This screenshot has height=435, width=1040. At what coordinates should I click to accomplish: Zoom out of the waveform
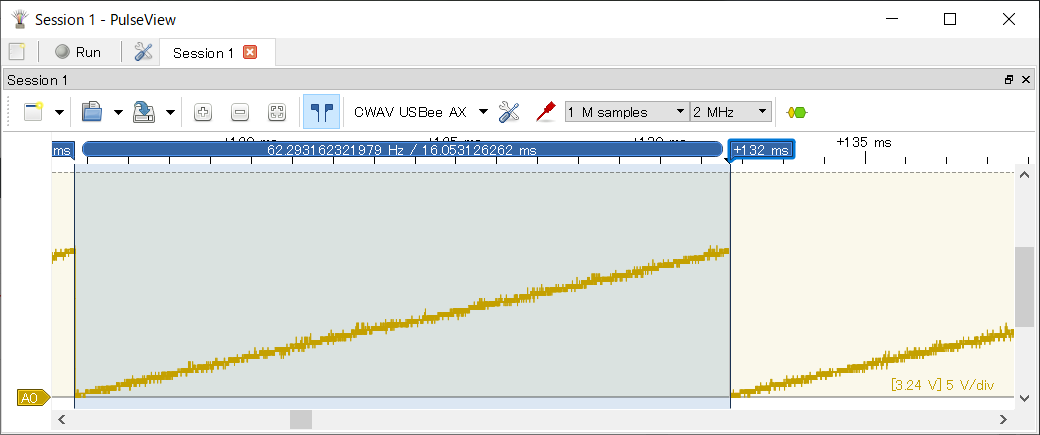[x=240, y=112]
